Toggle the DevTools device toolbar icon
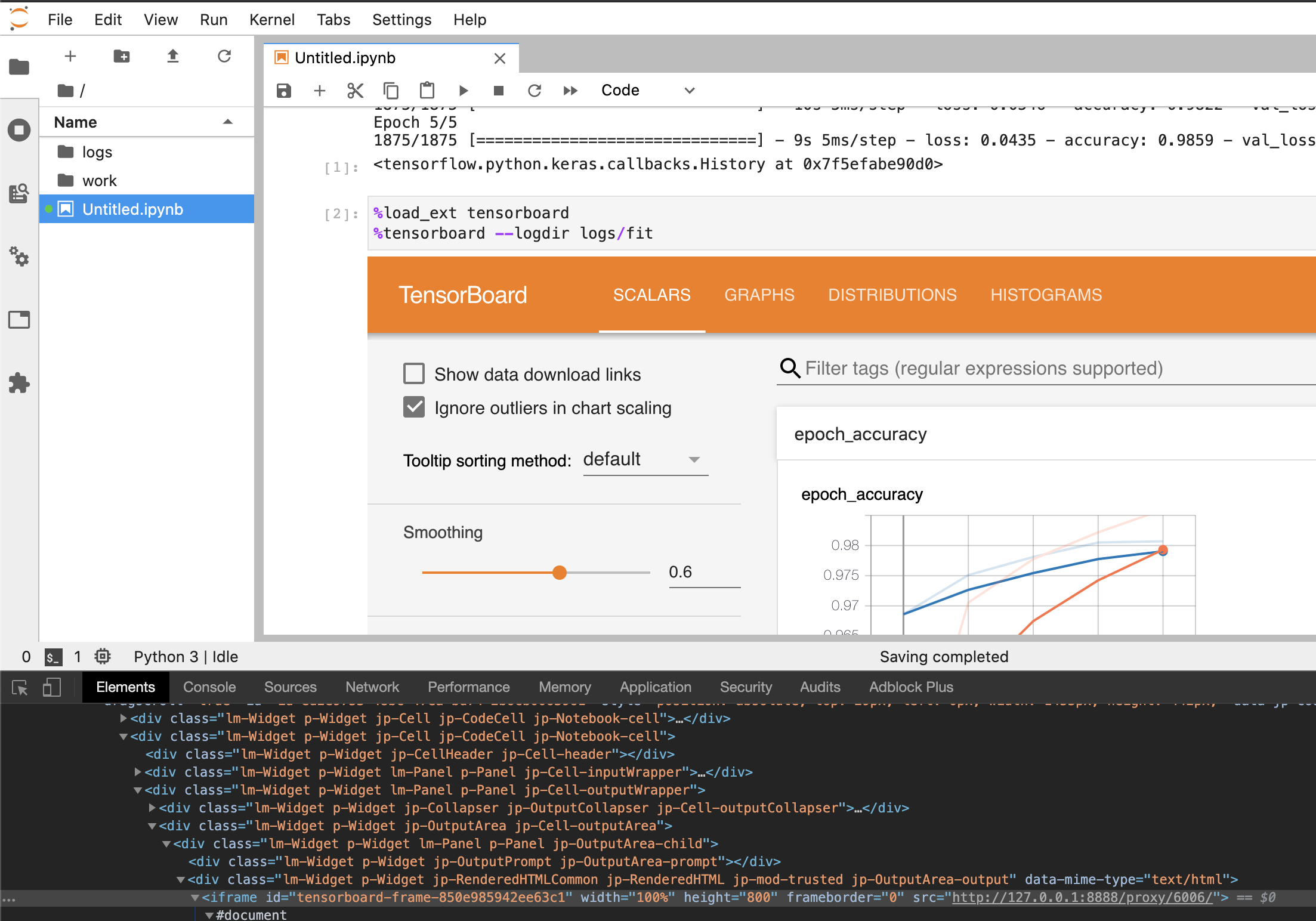Image resolution: width=1316 pixels, height=921 pixels. coord(52,688)
